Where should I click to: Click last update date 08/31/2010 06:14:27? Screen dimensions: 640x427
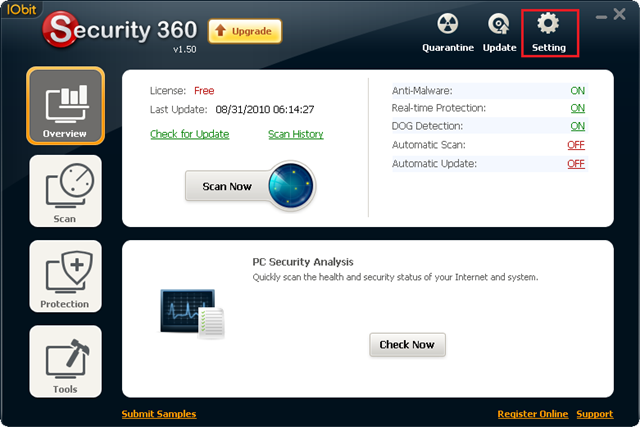click(x=265, y=109)
